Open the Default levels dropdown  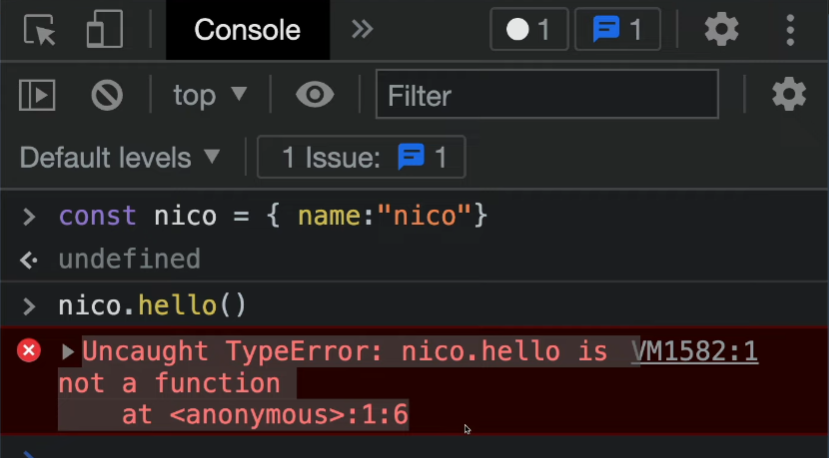click(120, 157)
